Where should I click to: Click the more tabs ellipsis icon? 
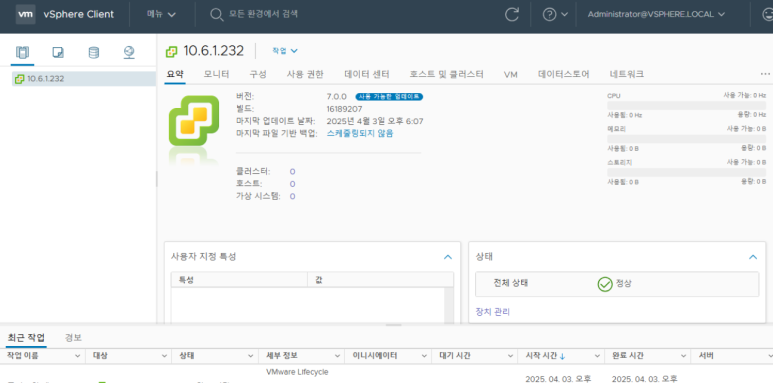pyautogui.click(x=765, y=74)
